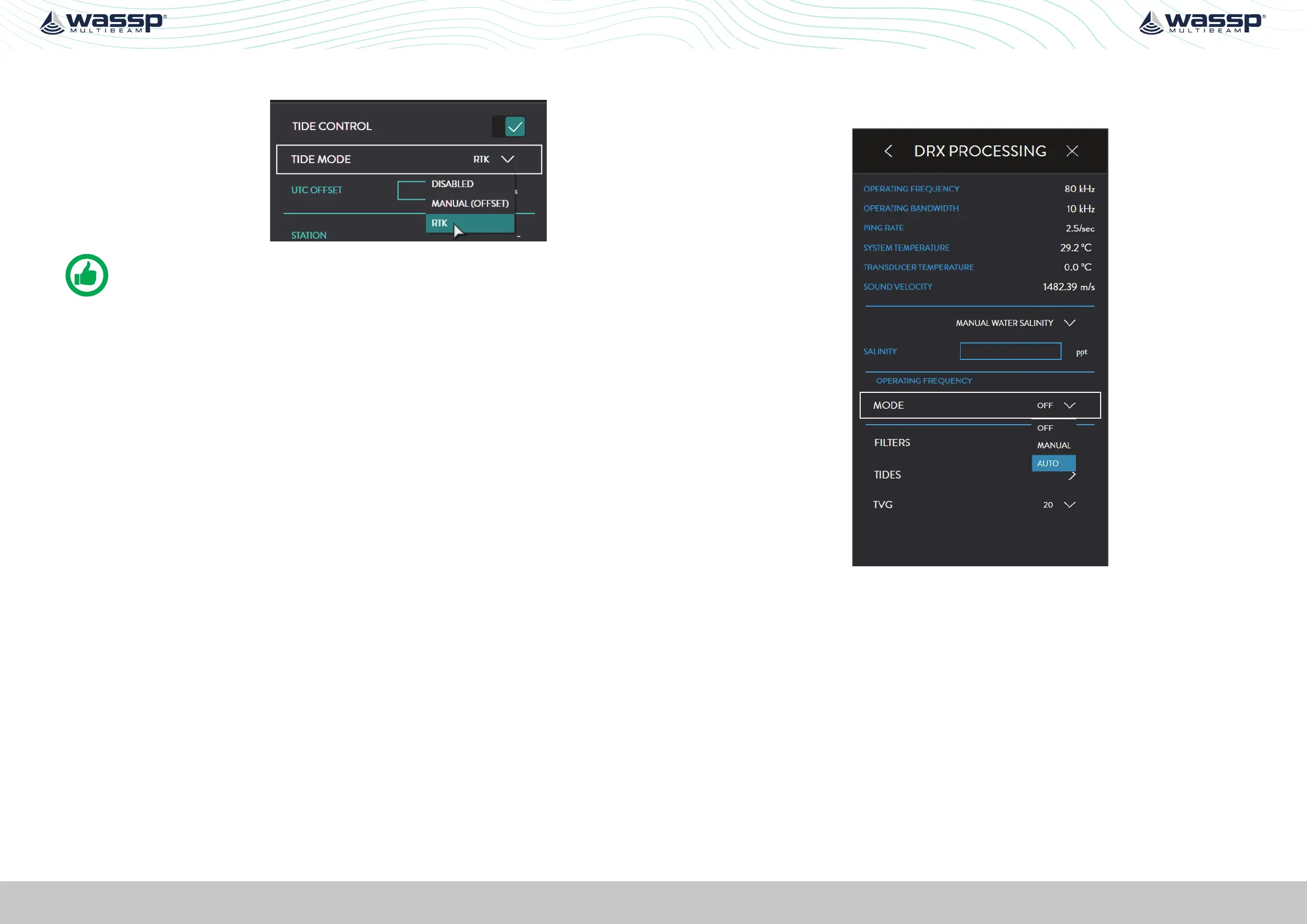Viewport: 1307px width, 924px height.
Task: Click the green thumbs-up tip icon
Action: [87, 275]
